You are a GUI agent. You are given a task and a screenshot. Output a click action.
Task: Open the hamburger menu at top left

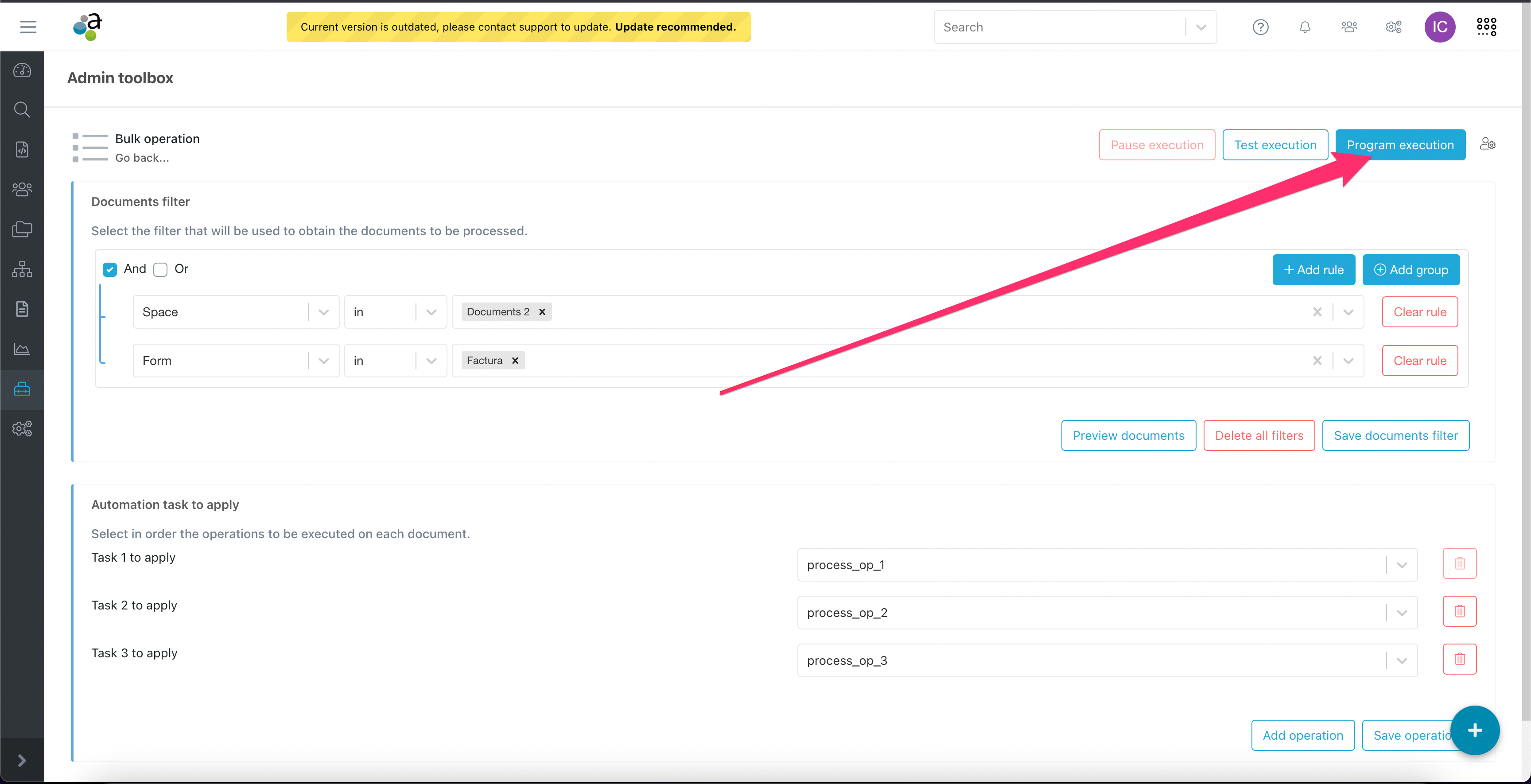tap(28, 27)
